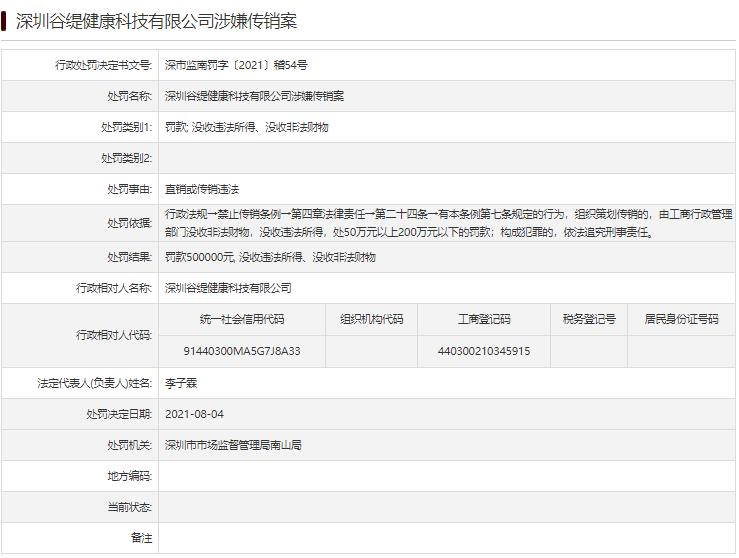The image size is (739, 558).
Task: Click the 处罚依据 legal basis paragraph
Action: [x=446, y=223]
